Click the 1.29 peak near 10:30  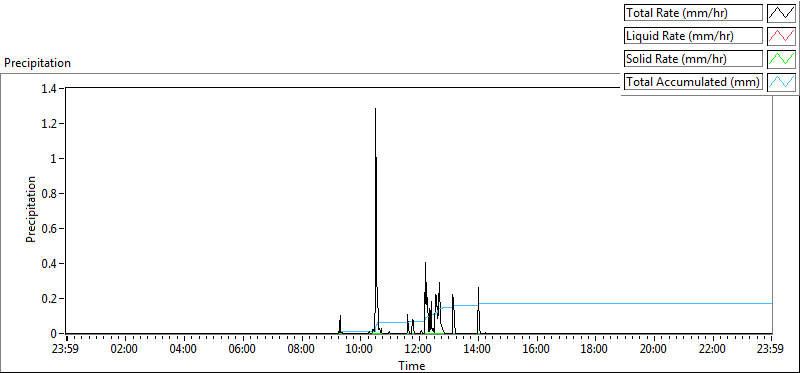(x=376, y=109)
